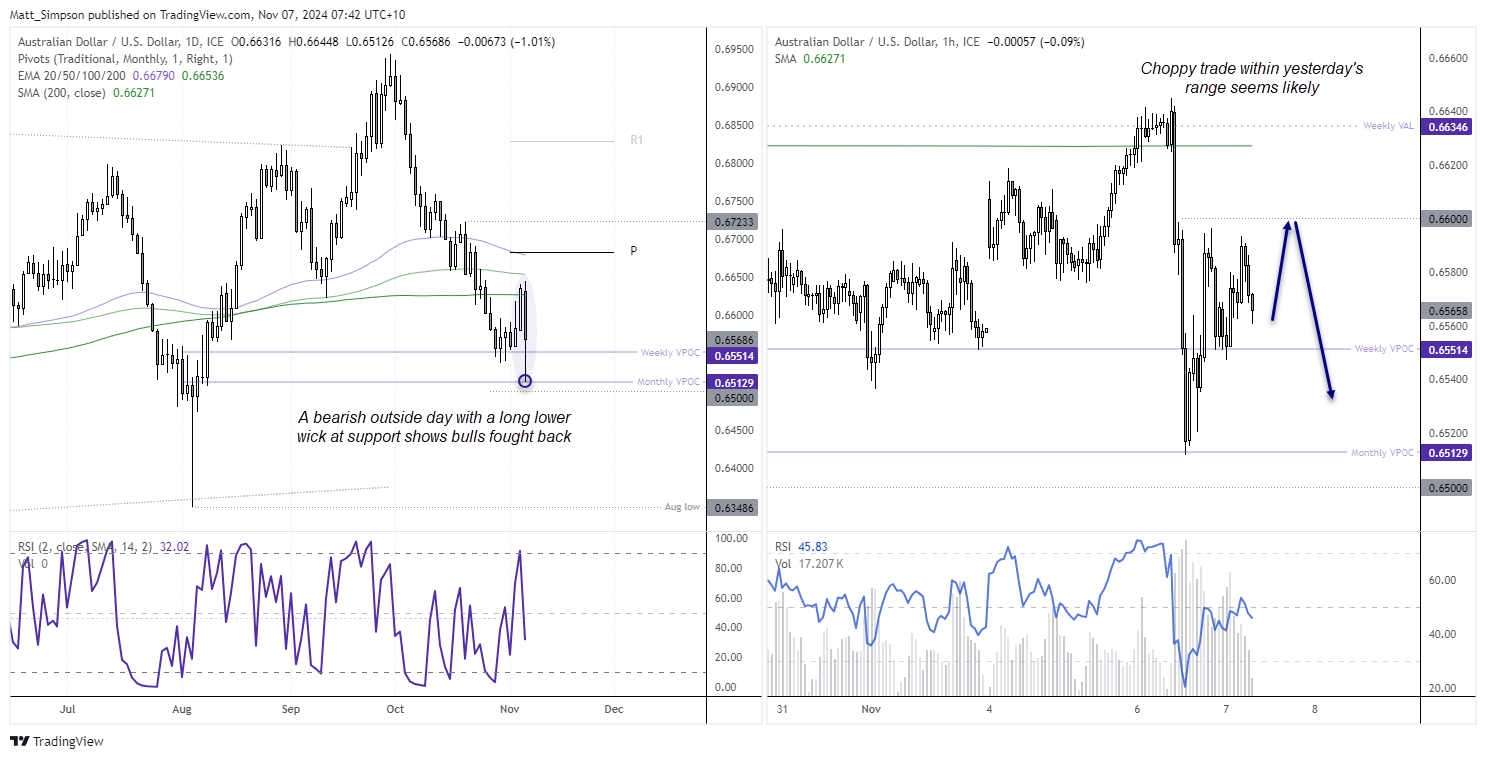
Task: Click the Monthly VPOC label on the daily chart
Action: 669,382
